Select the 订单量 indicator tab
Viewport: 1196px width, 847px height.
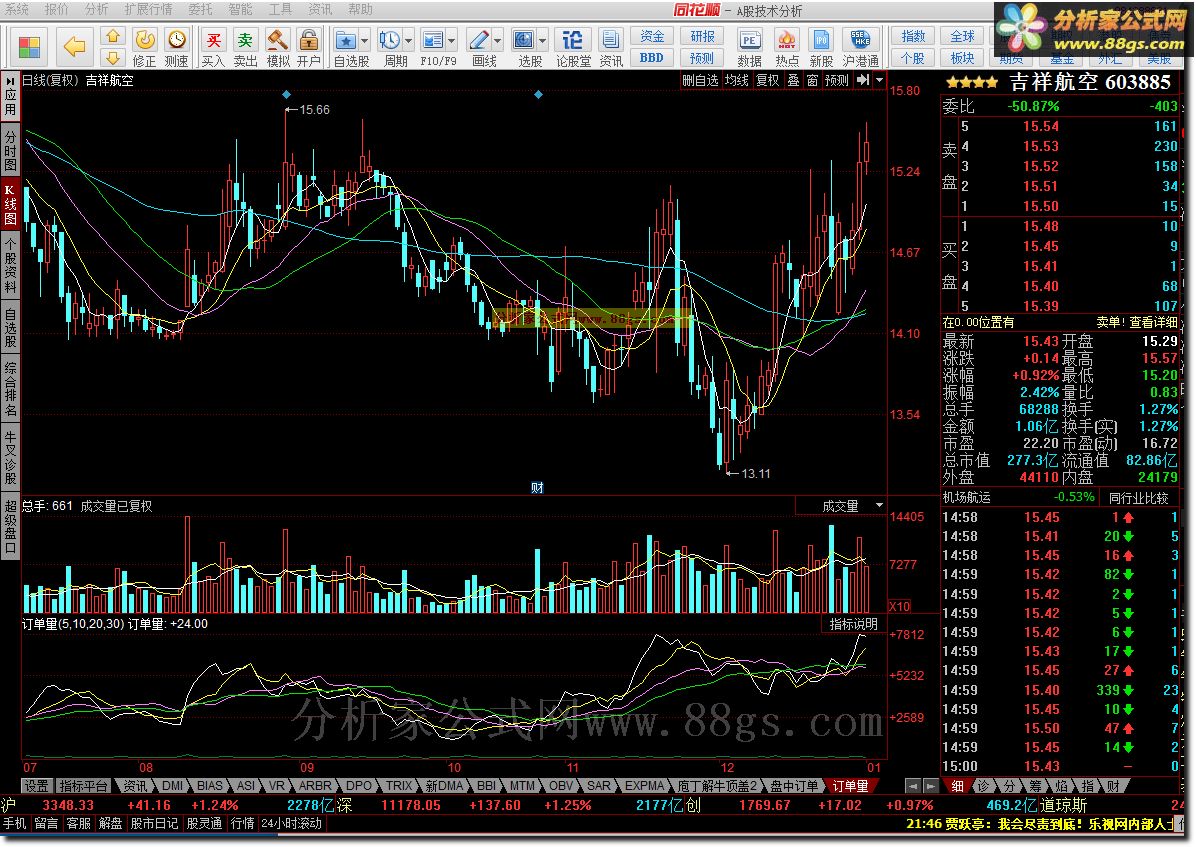pos(850,786)
